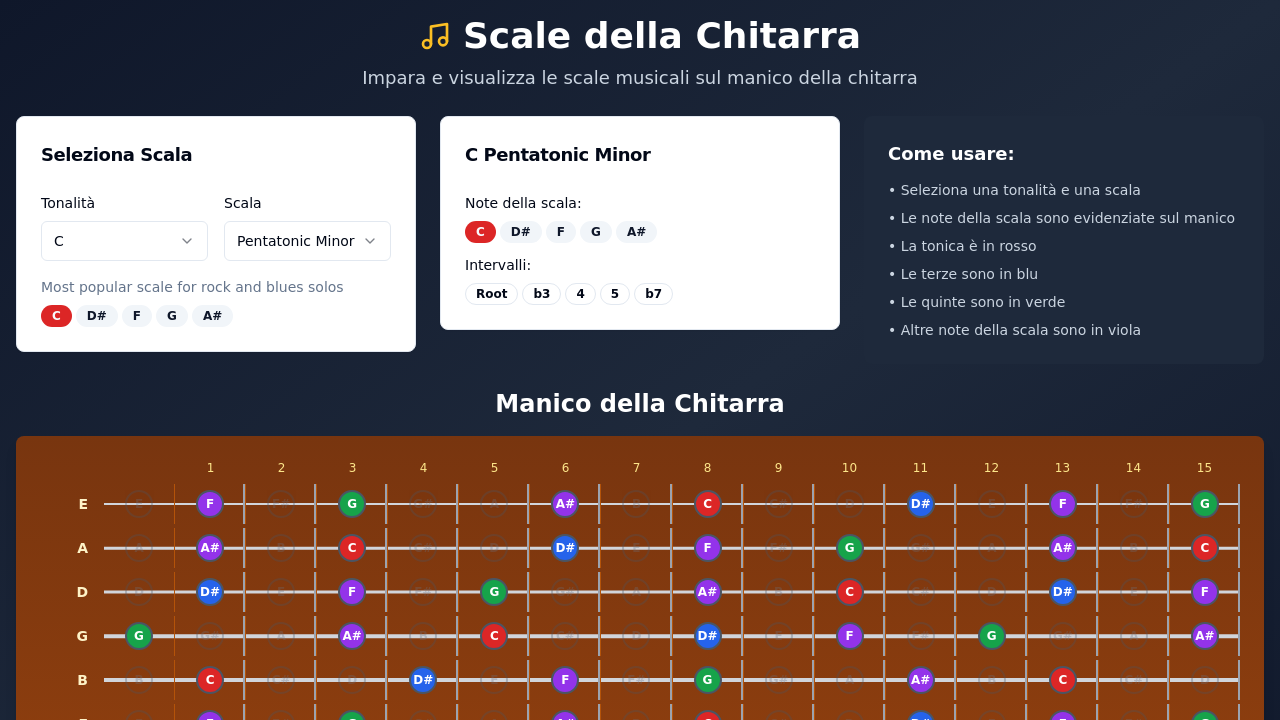The image size is (1280, 720).
Task: Click the A# badge in the selected scale notes
Action: pos(637,231)
